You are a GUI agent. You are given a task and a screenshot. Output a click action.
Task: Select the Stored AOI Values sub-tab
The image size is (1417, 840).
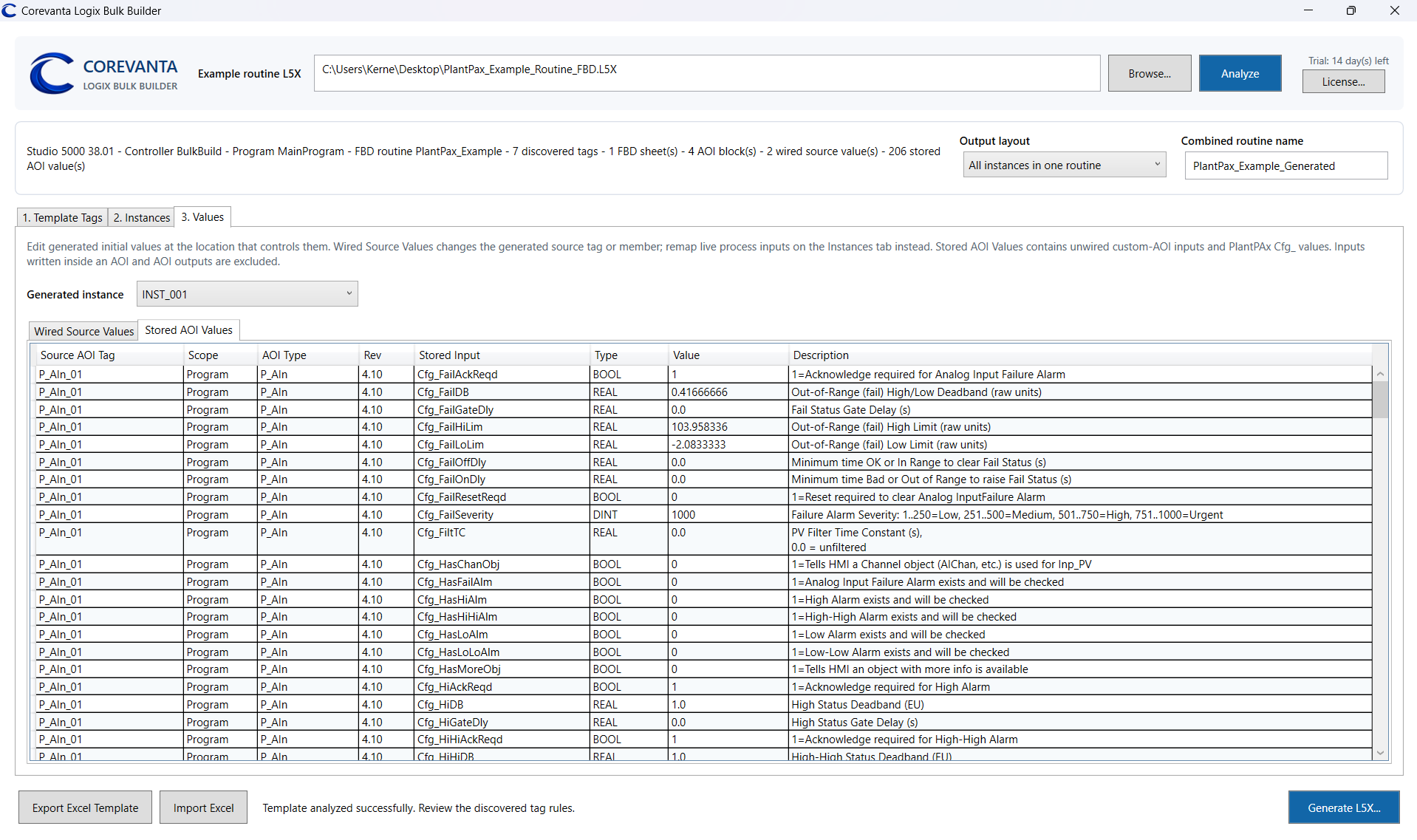tap(188, 329)
